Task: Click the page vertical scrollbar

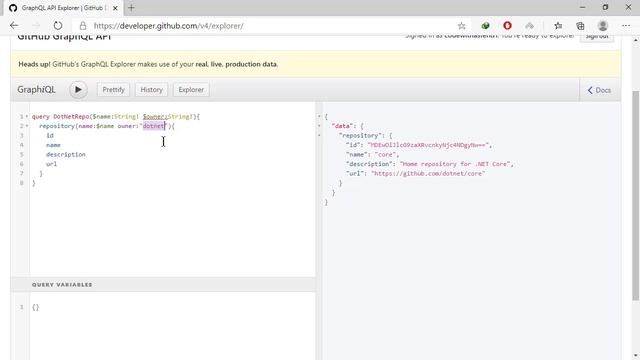Action: [636, 196]
